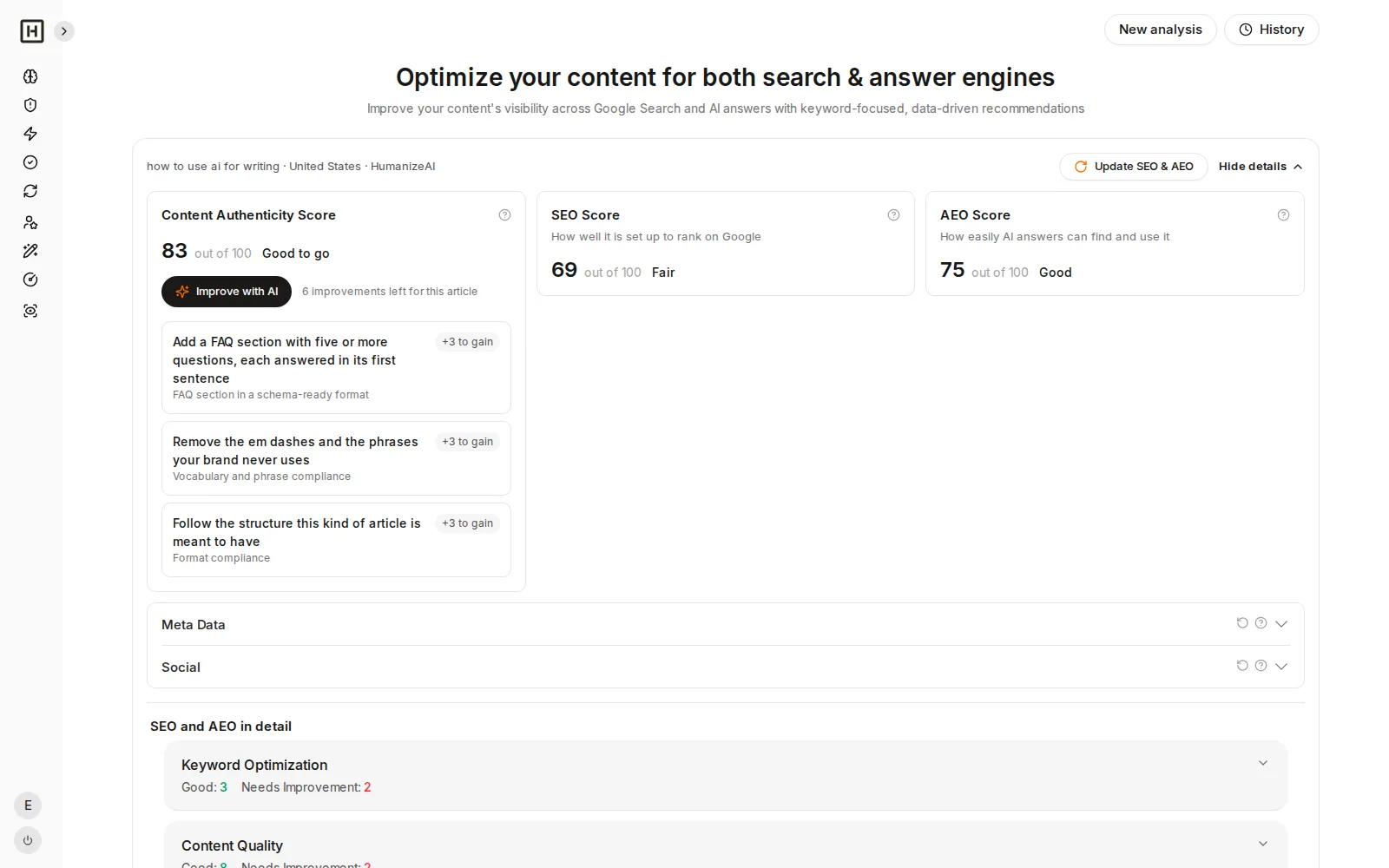
Task: Expand the Social section chevron
Action: tap(1281, 666)
